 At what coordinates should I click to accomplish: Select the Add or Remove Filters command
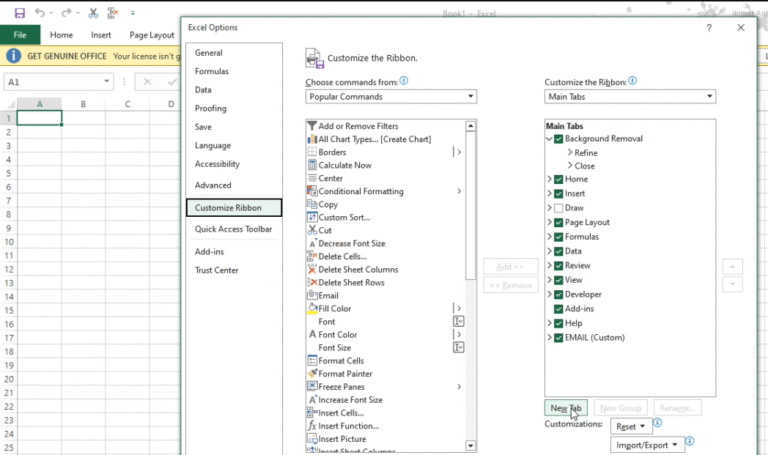pyautogui.click(x=385, y=126)
